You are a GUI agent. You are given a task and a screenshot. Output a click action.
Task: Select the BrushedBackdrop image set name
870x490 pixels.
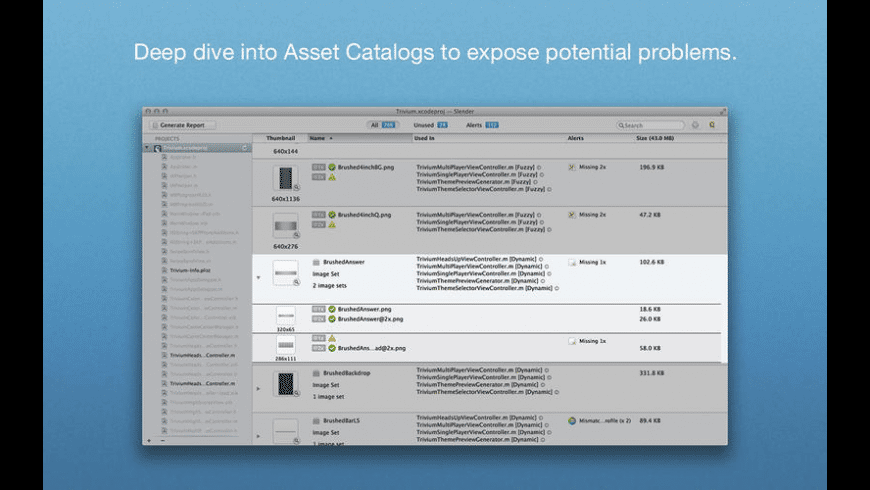(346, 373)
